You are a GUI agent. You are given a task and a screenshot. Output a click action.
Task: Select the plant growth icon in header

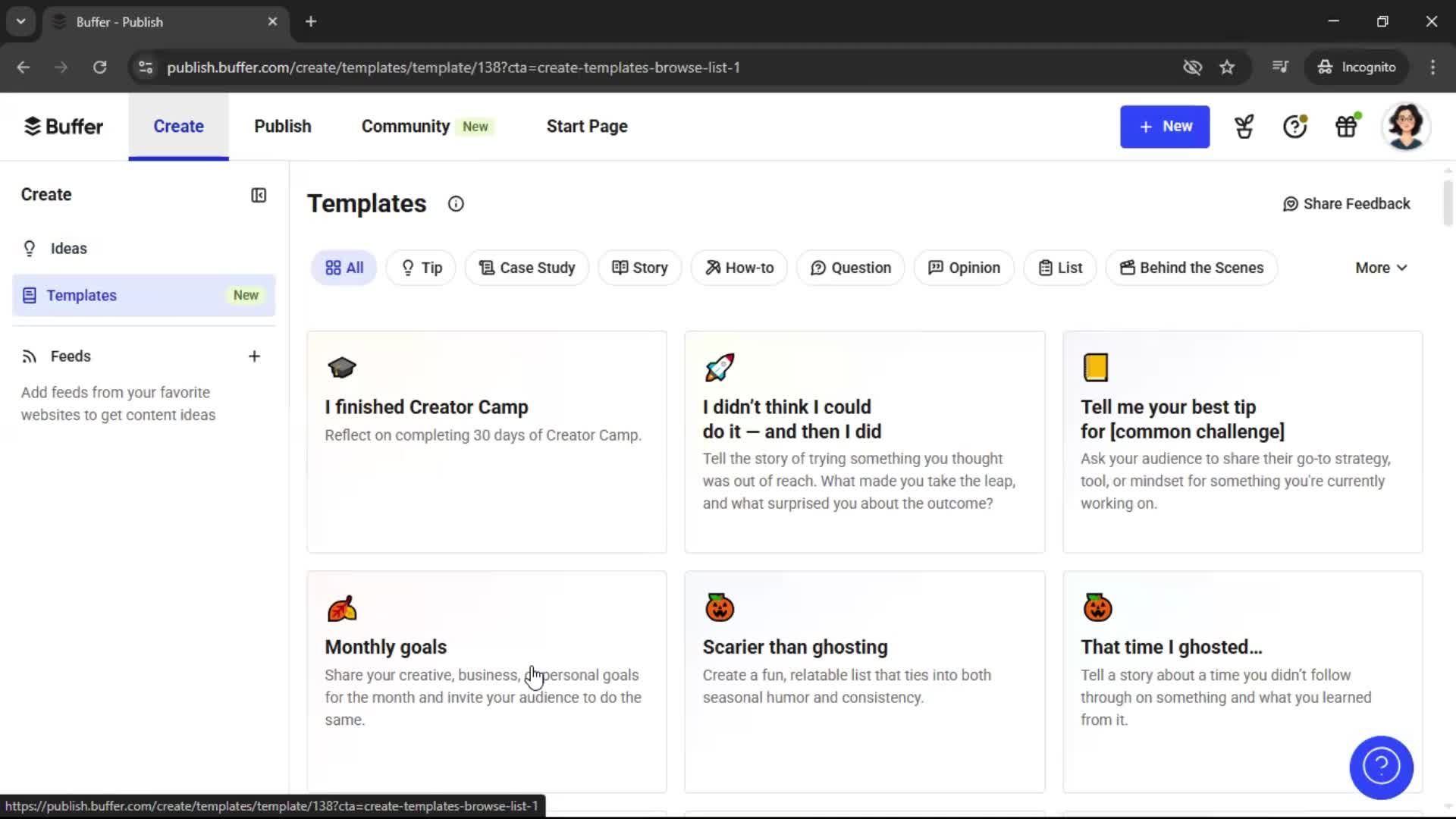tap(1244, 126)
